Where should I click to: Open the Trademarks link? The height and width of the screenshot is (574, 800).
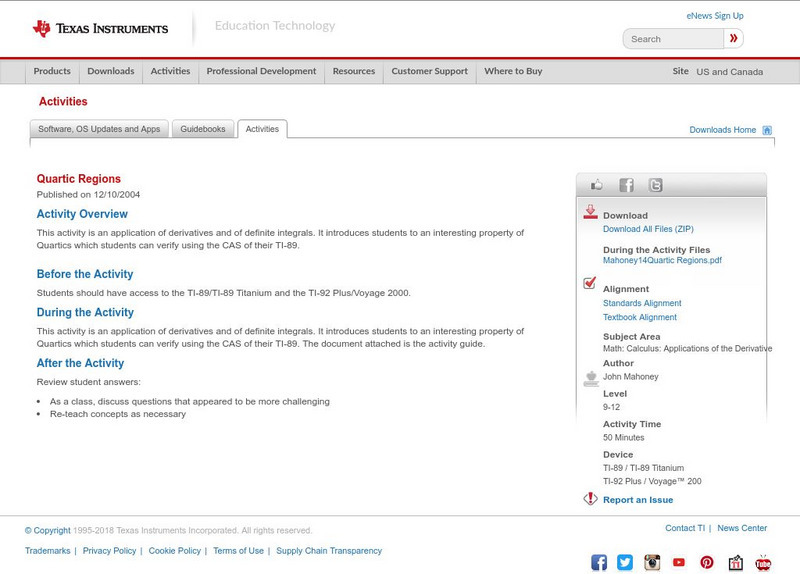(x=47, y=551)
